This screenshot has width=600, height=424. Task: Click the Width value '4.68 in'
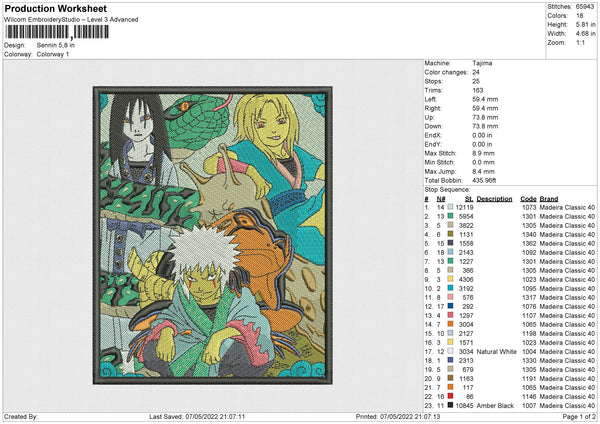point(586,34)
